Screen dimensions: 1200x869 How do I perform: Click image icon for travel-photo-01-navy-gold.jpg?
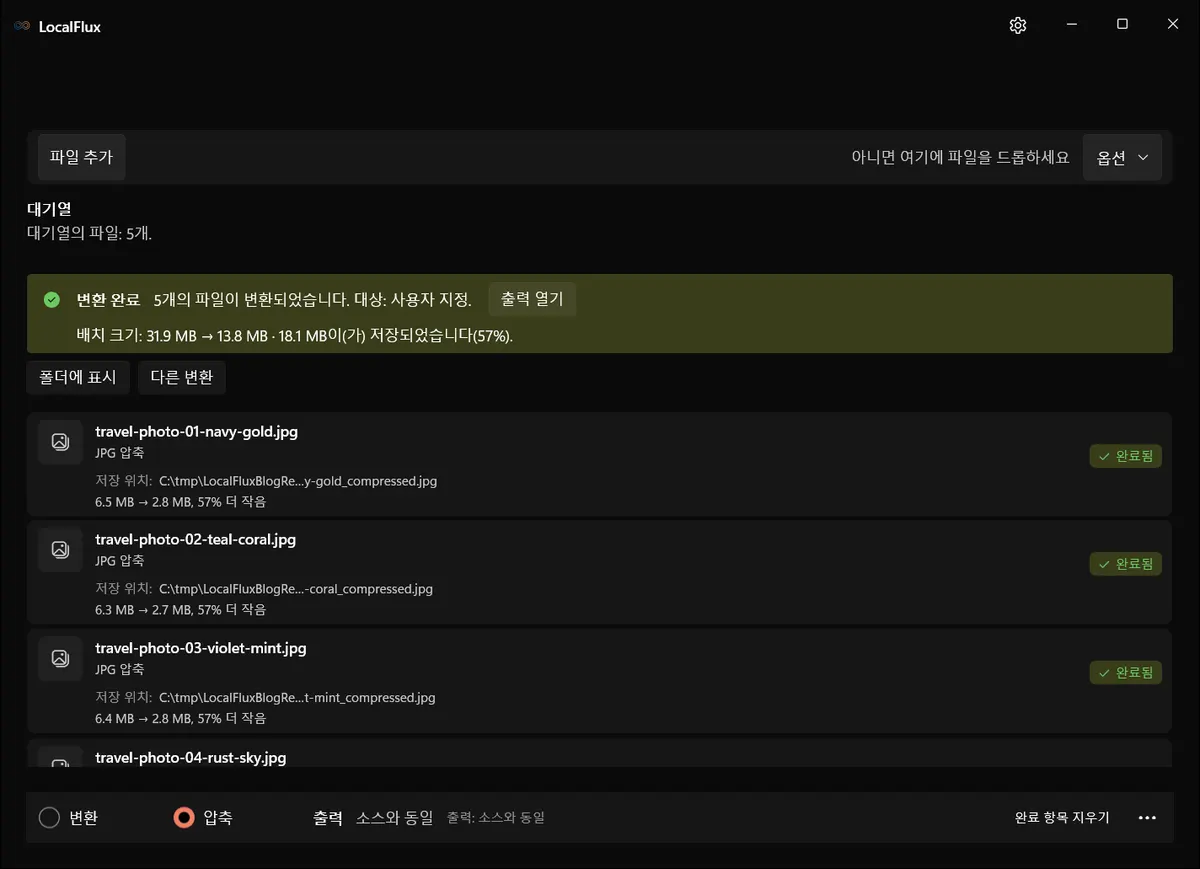[60, 442]
